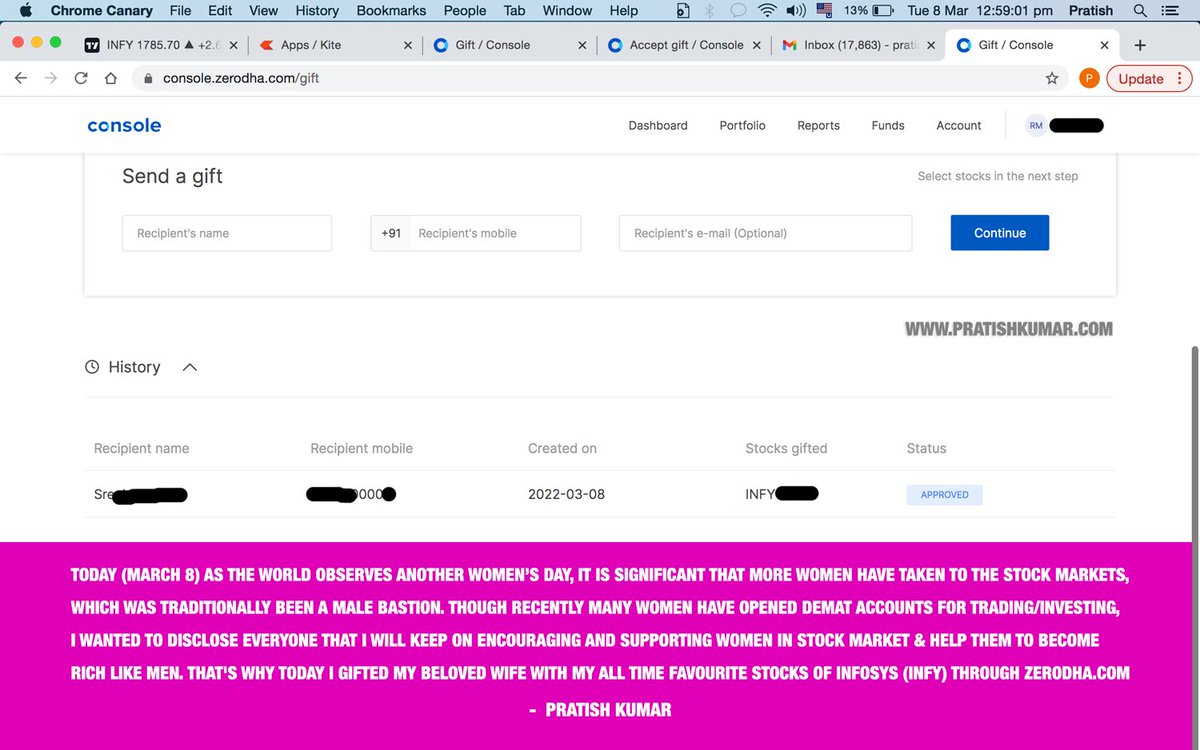Viewport: 1200px width, 750px height.
Task: Open the battery status icon
Action: click(x=884, y=10)
